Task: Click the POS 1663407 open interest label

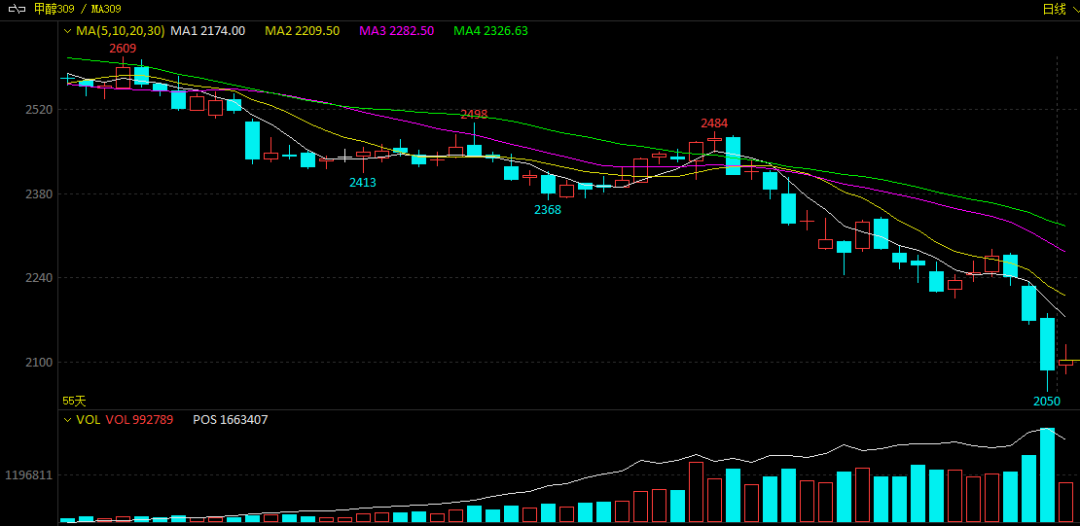Action: pyautogui.click(x=230, y=420)
